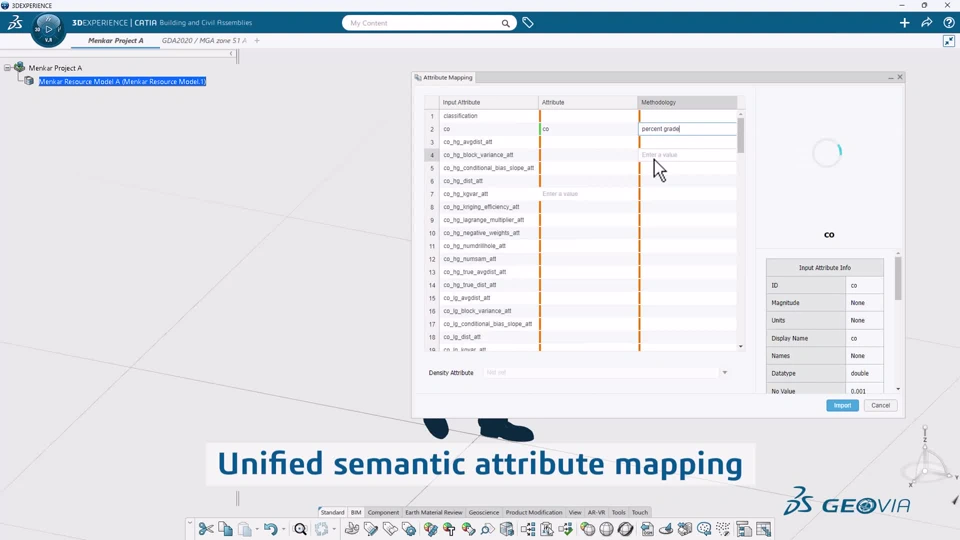
Task: Click the Methodology column header
Action: pyautogui.click(x=687, y=102)
